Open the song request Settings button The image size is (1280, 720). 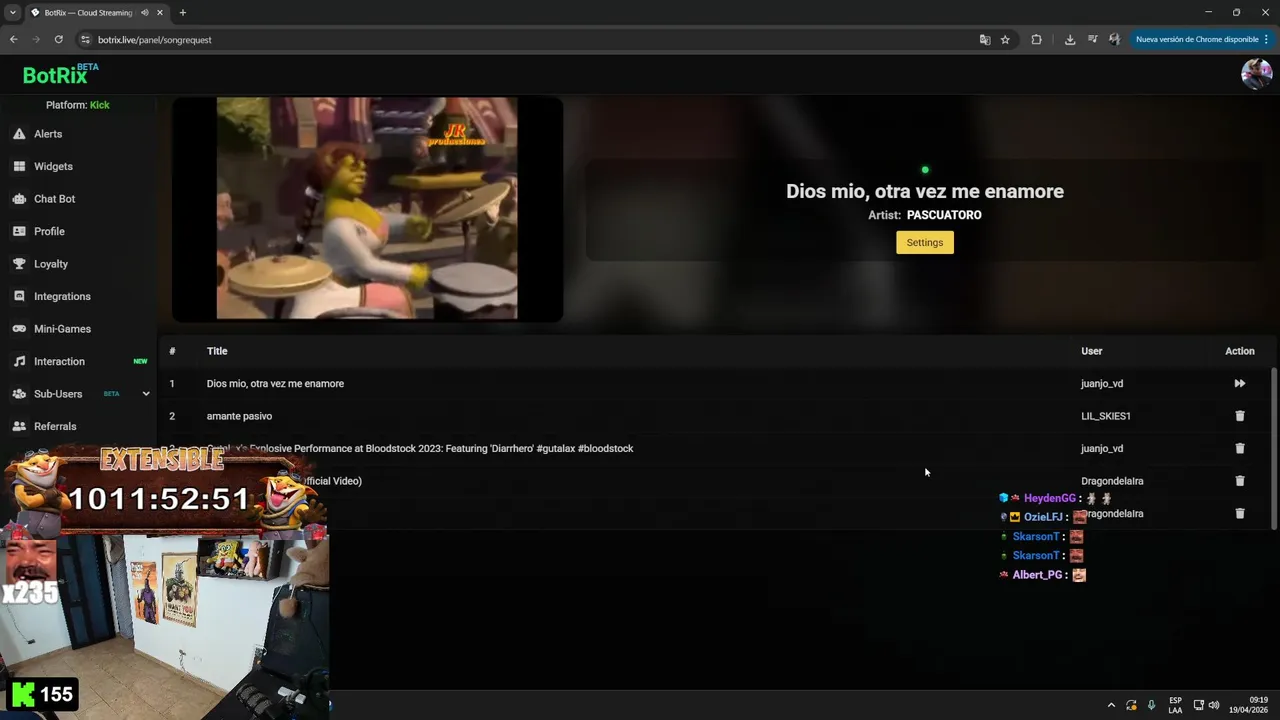(925, 242)
